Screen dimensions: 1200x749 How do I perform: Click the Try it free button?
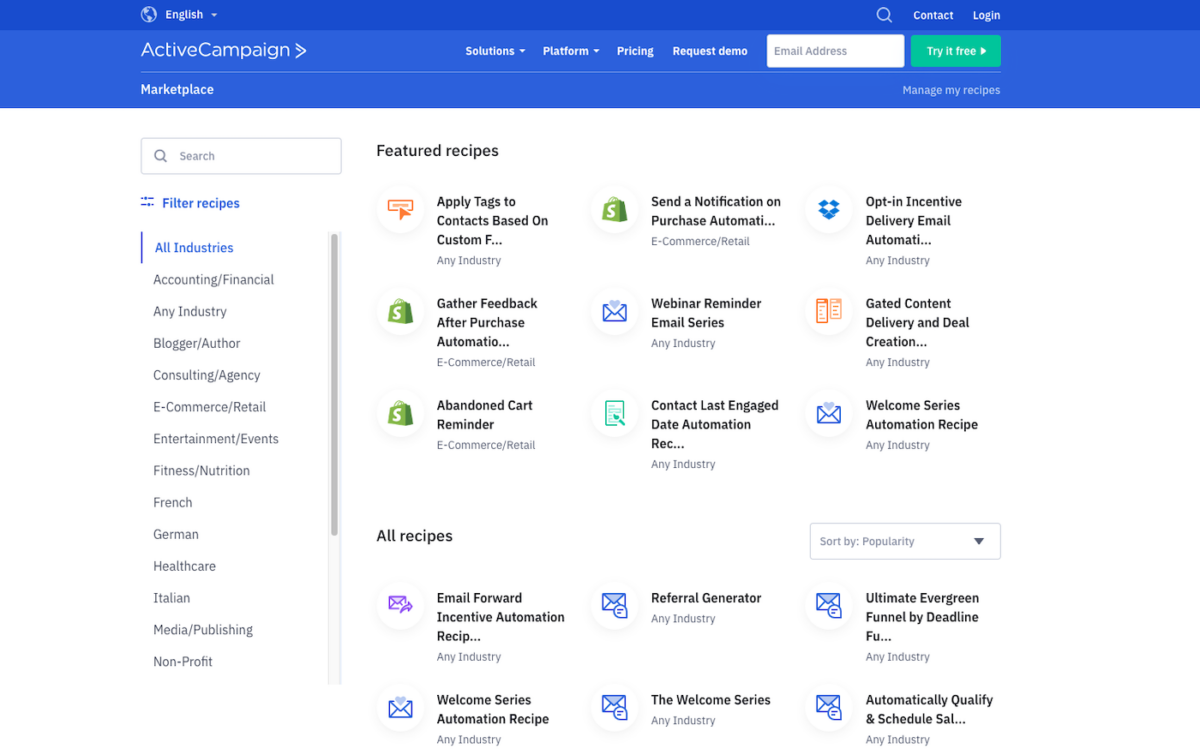pos(955,51)
